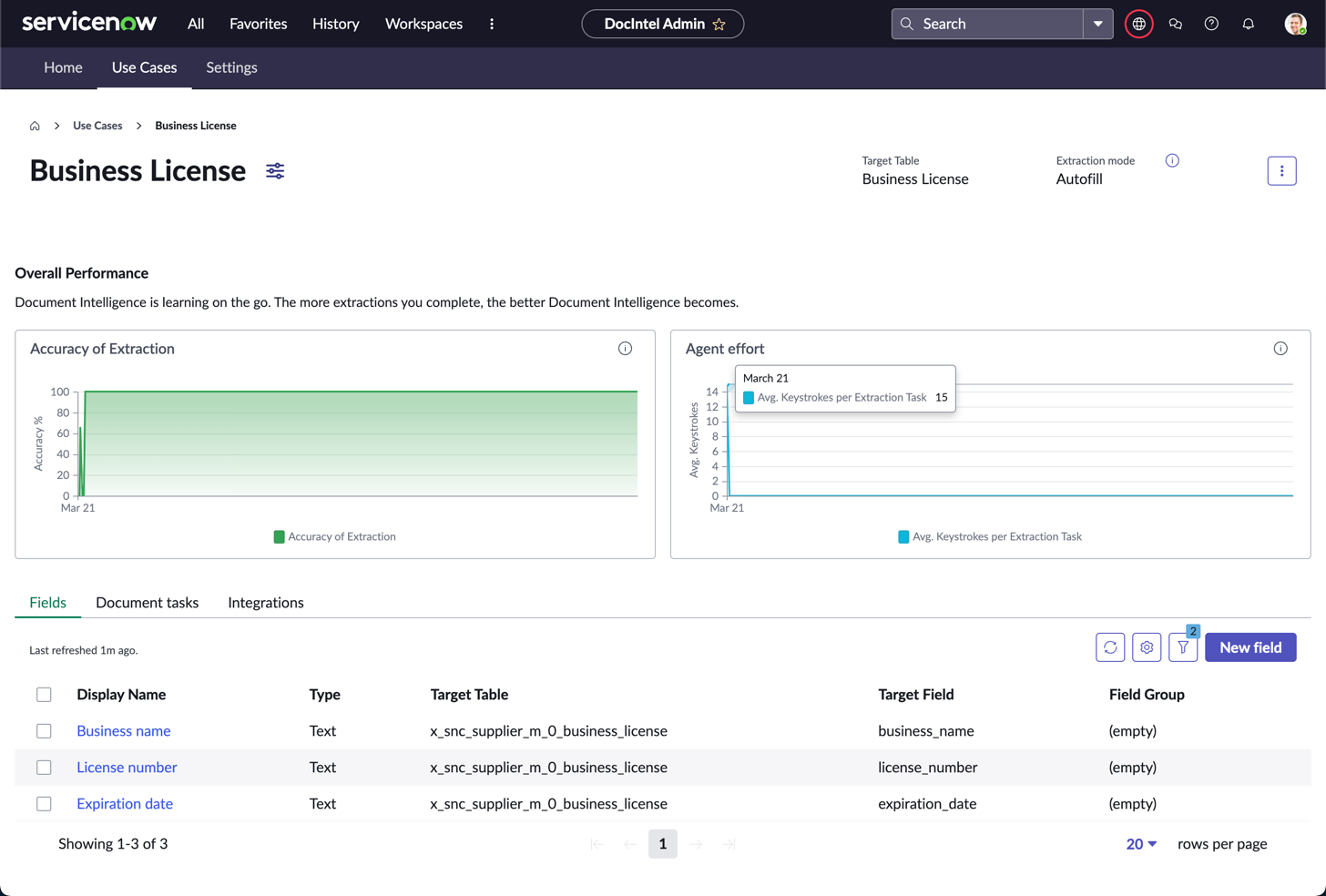This screenshot has height=896, width=1326.
Task: Click the refresh fields list icon
Action: [x=1110, y=647]
